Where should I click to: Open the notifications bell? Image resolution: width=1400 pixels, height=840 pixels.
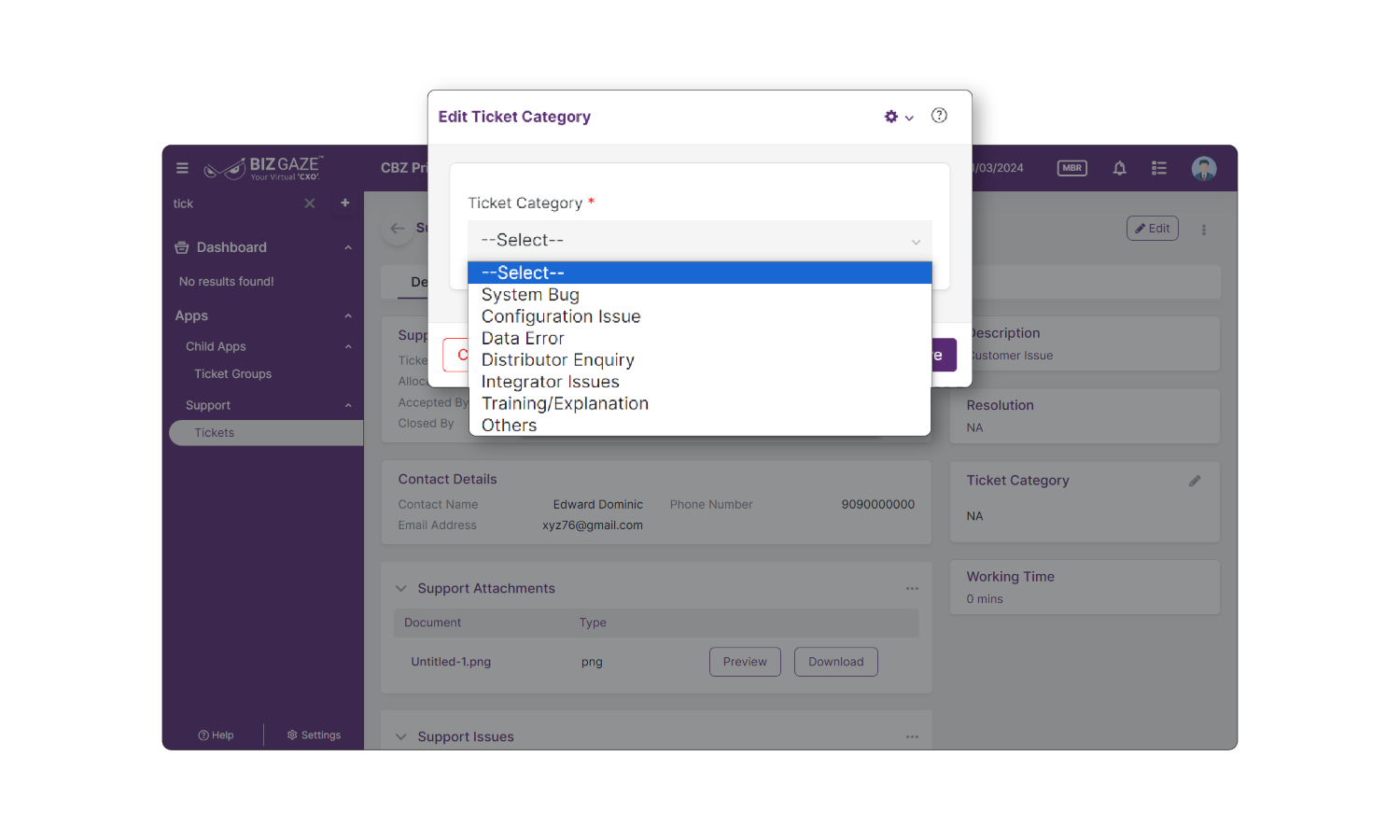pyautogui.click(x=1119, y=168)
